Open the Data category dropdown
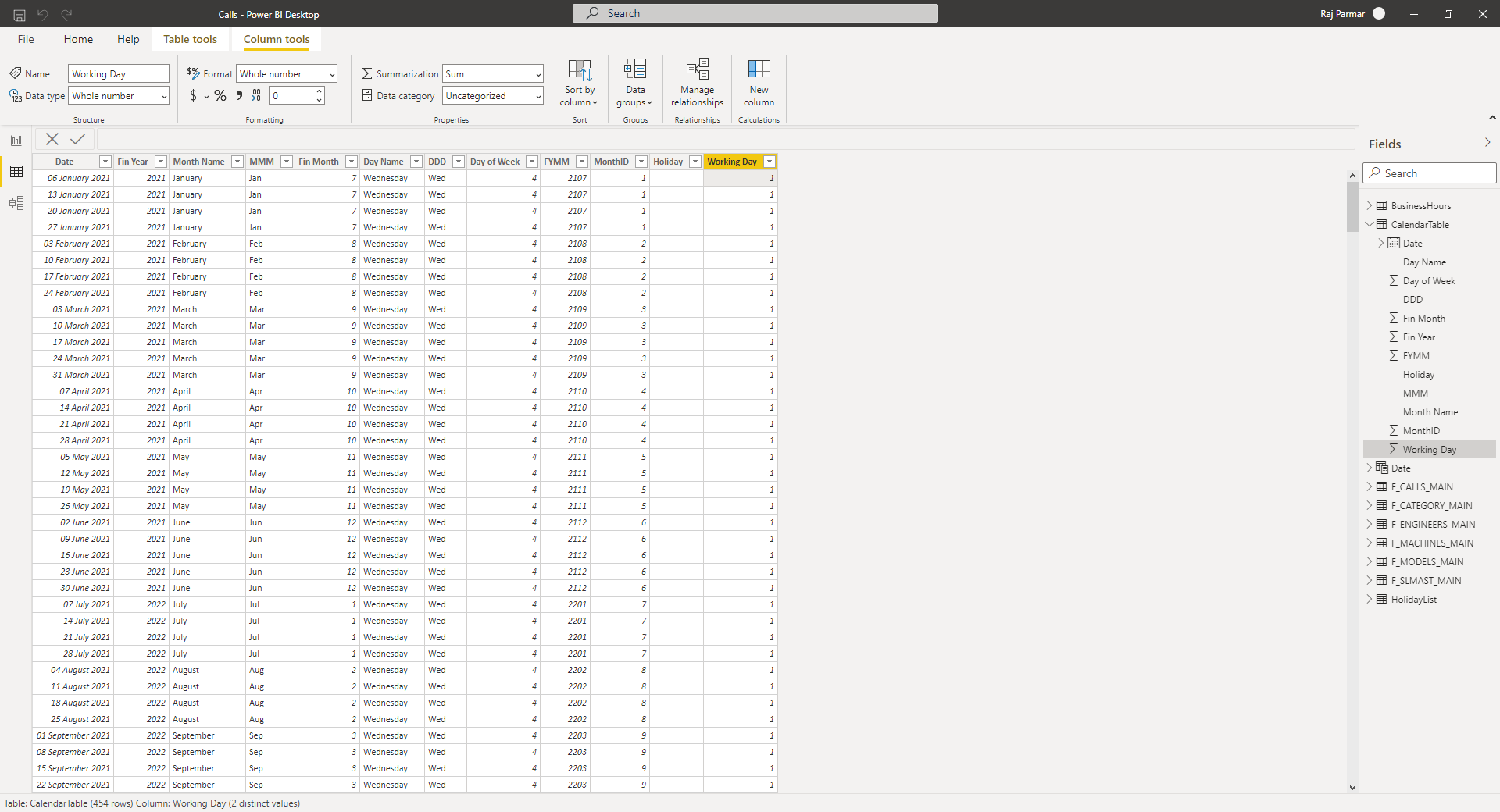 pyautogui.click(x=493, y=95)
